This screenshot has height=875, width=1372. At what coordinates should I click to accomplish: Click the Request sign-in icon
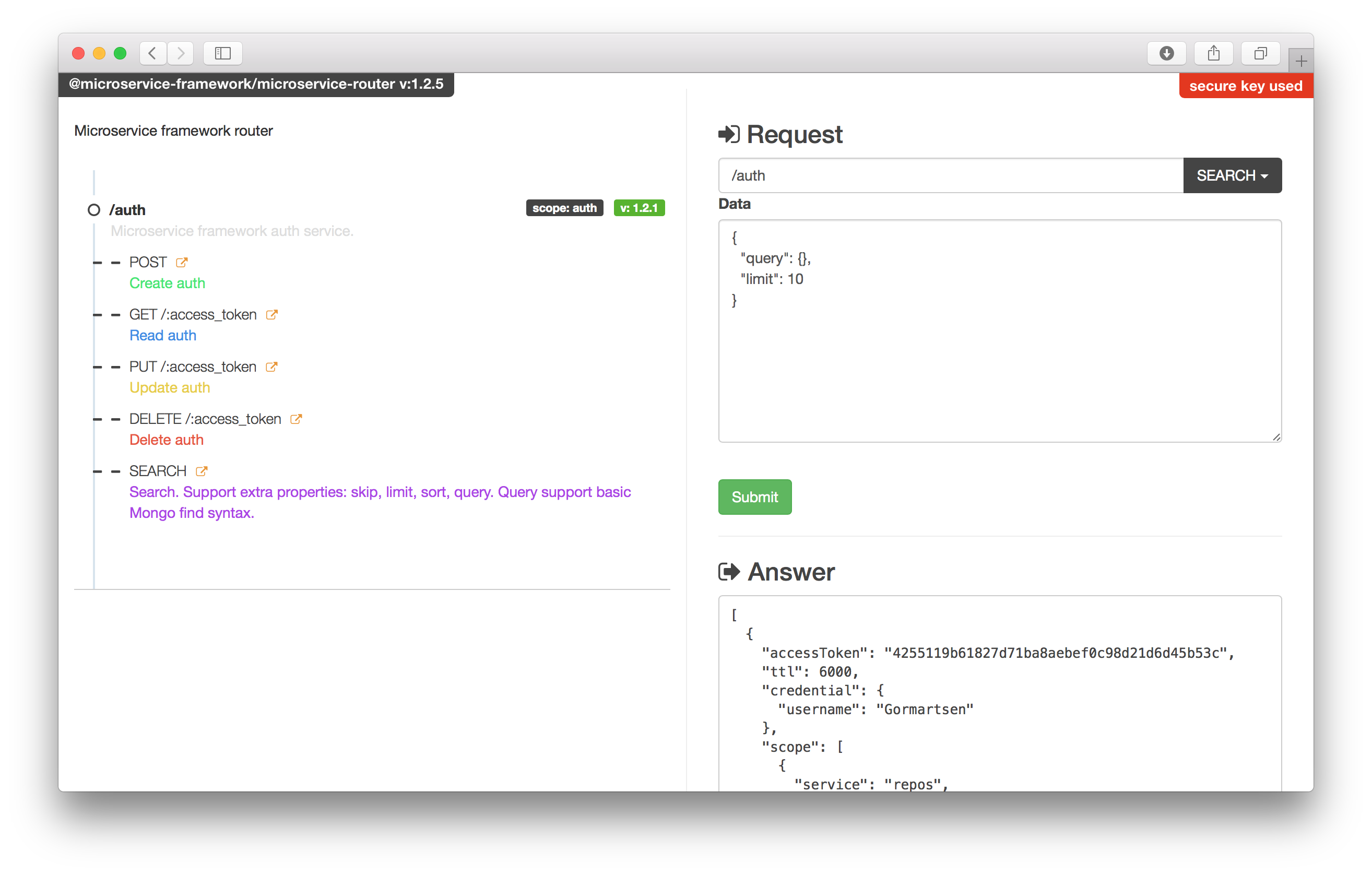click(729, 135)
